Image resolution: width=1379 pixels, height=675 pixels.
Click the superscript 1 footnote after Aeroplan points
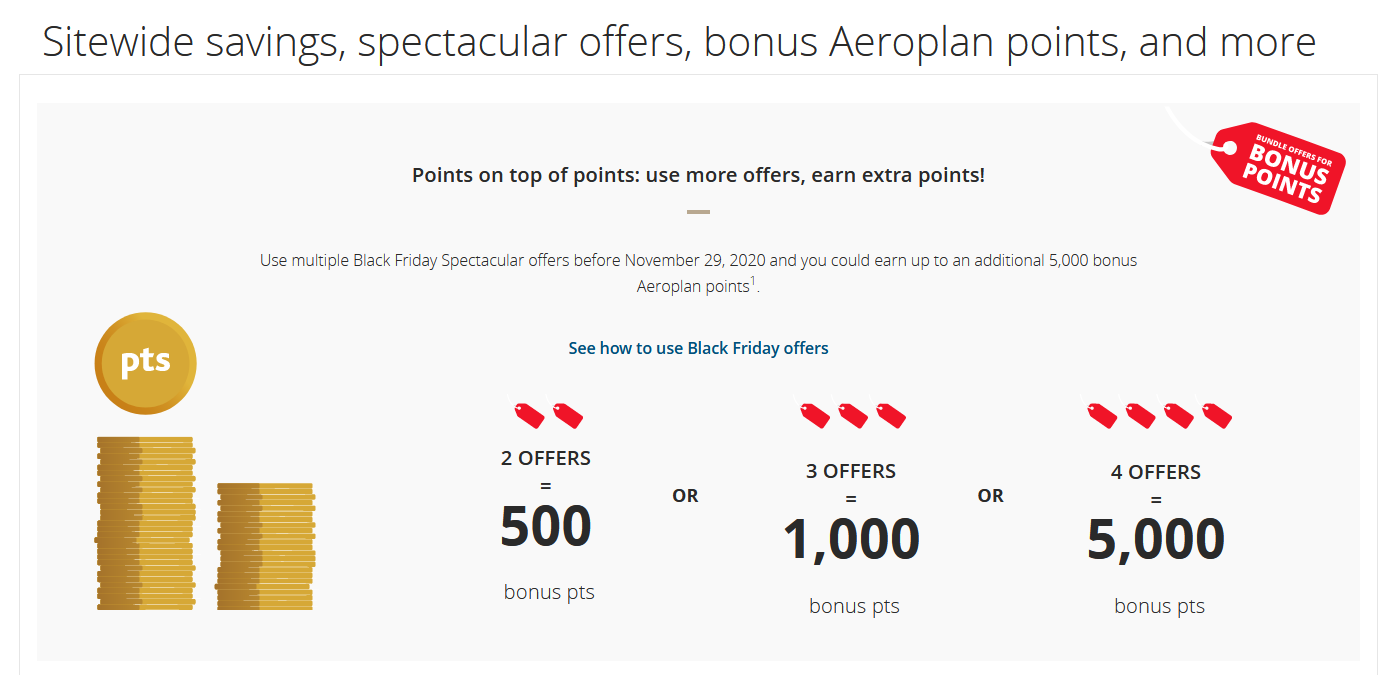point(754,281)
